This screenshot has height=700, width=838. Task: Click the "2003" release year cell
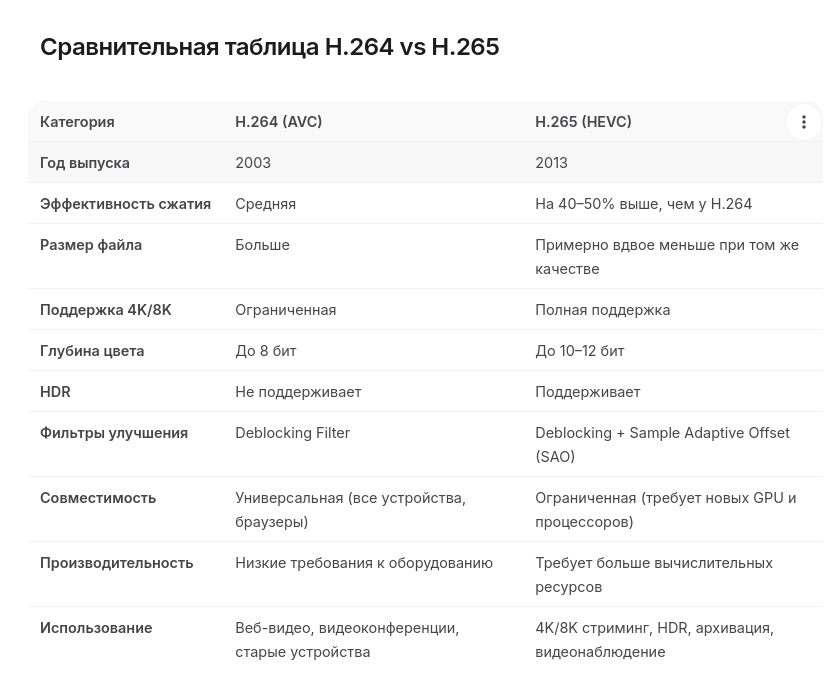point(253,163)
